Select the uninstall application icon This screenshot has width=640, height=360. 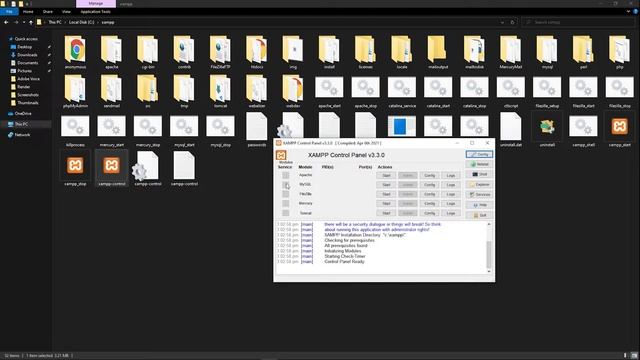click(547, 130)
